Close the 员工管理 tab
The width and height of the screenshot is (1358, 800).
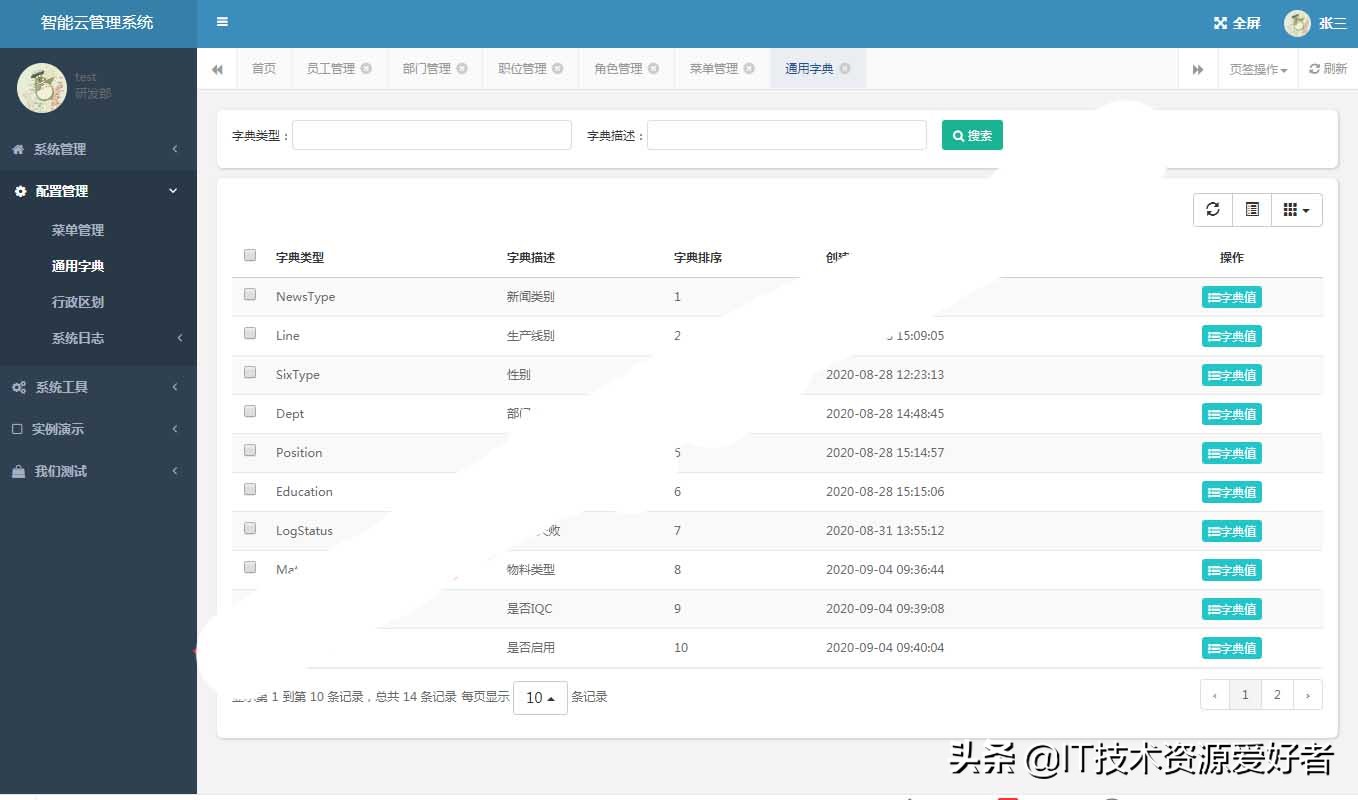366,68
